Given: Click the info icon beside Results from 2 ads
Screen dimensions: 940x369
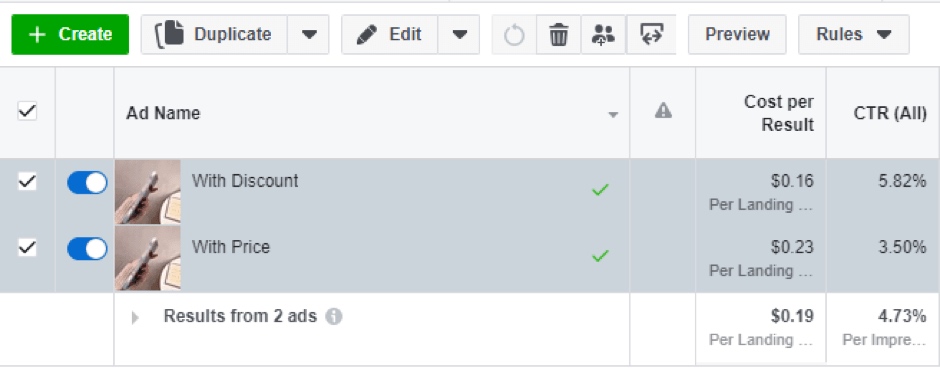Looking at the screenshot, I should coord(334,316).
